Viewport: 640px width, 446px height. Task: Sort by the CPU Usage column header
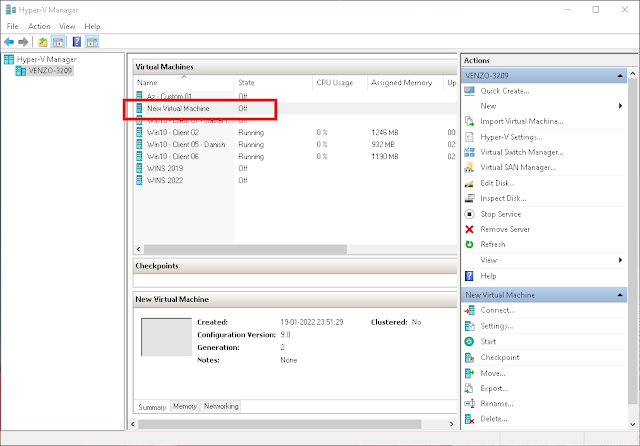[x=340, y=82]
